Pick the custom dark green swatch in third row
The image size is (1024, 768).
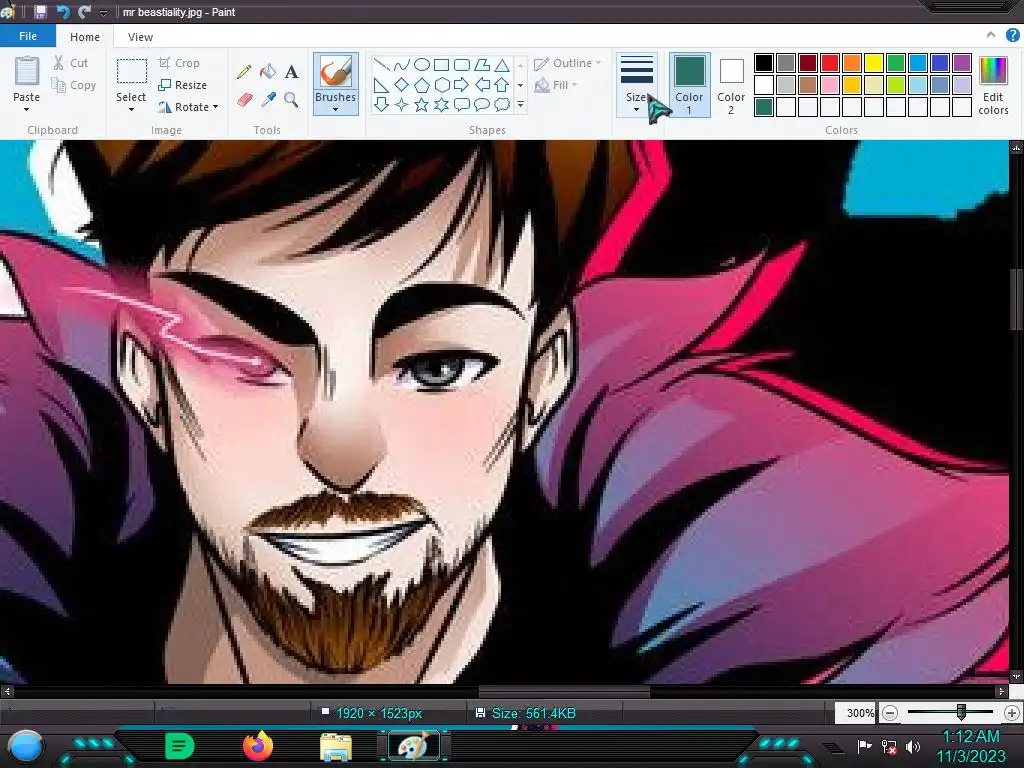[x=764, y=106]
